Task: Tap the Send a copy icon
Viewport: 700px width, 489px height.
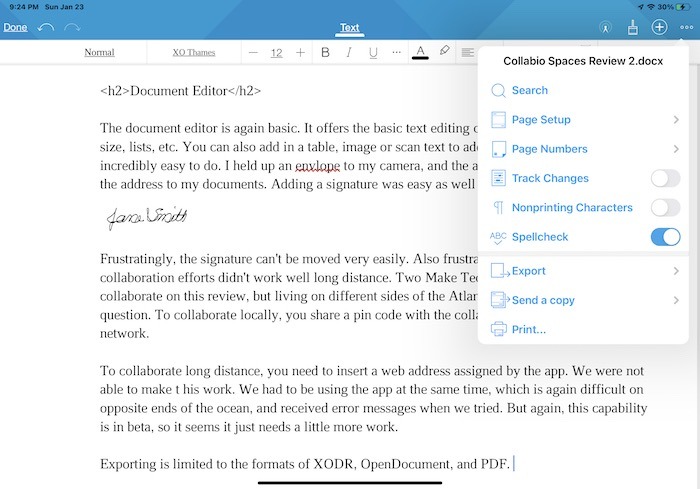Action: tap(500, 300)
